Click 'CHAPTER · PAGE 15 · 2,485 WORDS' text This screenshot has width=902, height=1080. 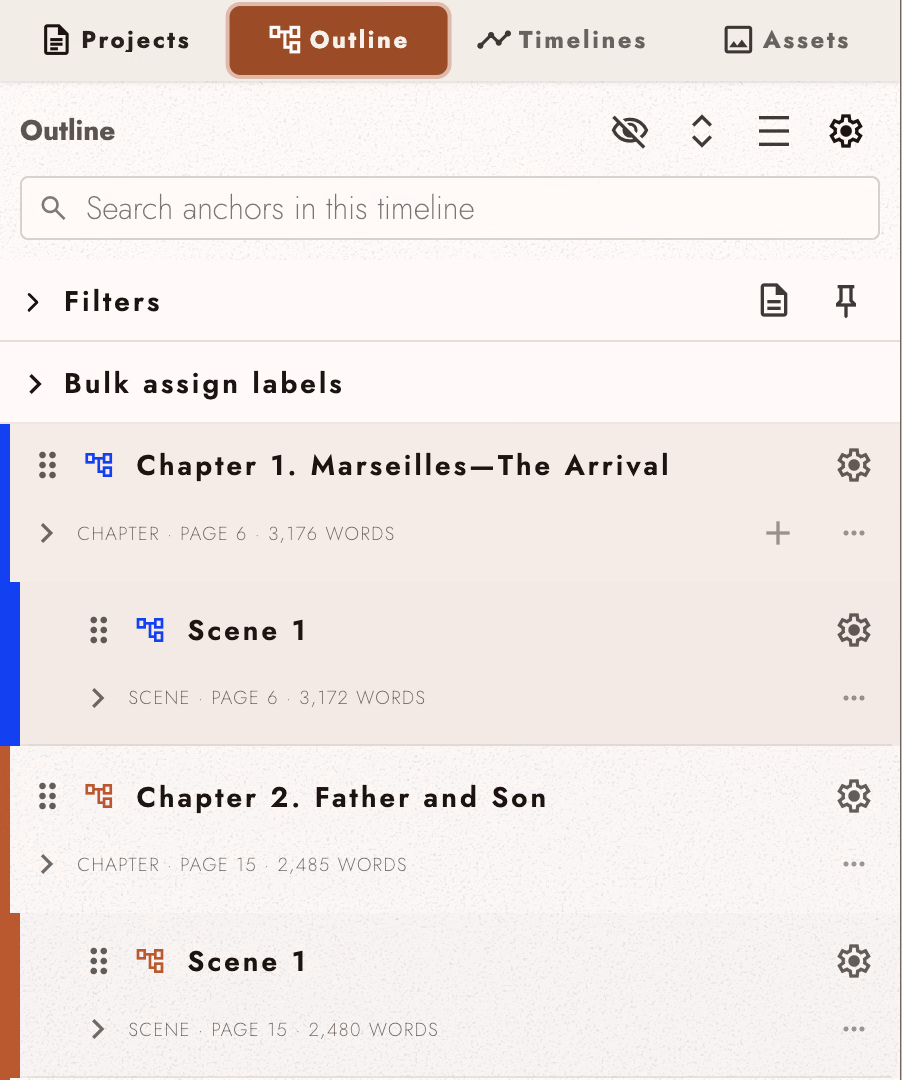coord(242,864)
